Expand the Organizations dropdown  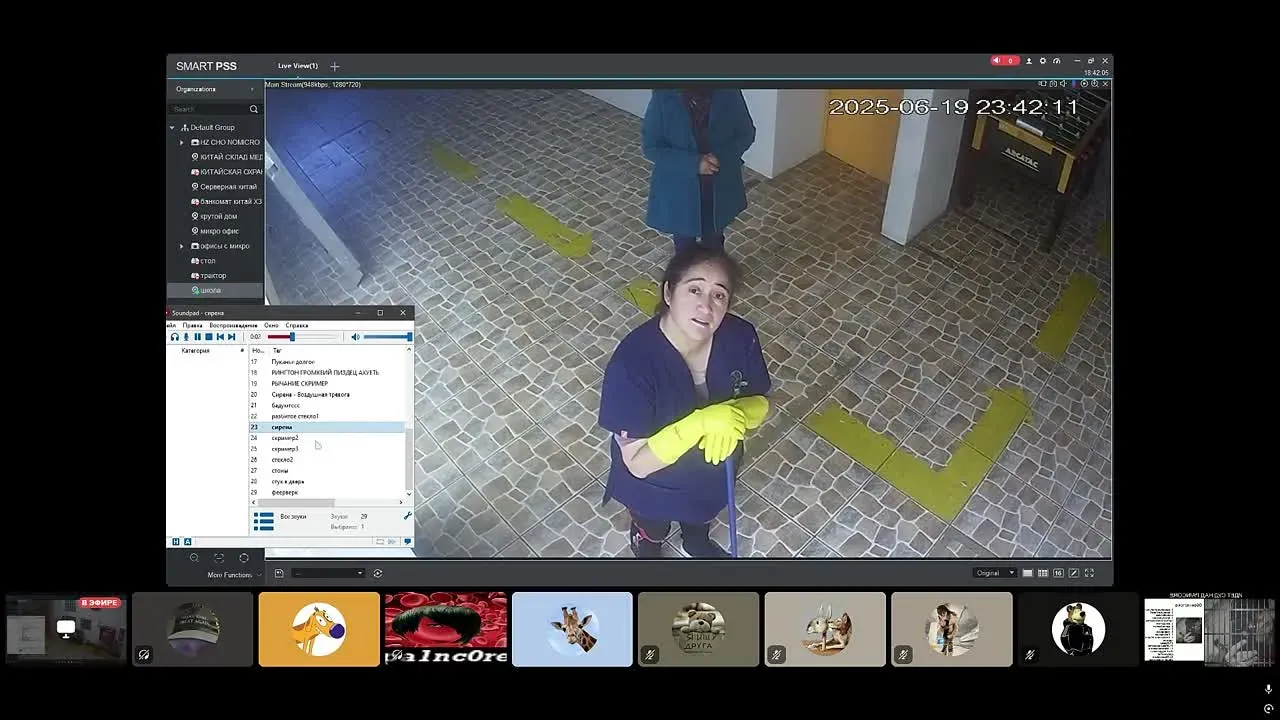pyautogui.click(x=251, y=90)
